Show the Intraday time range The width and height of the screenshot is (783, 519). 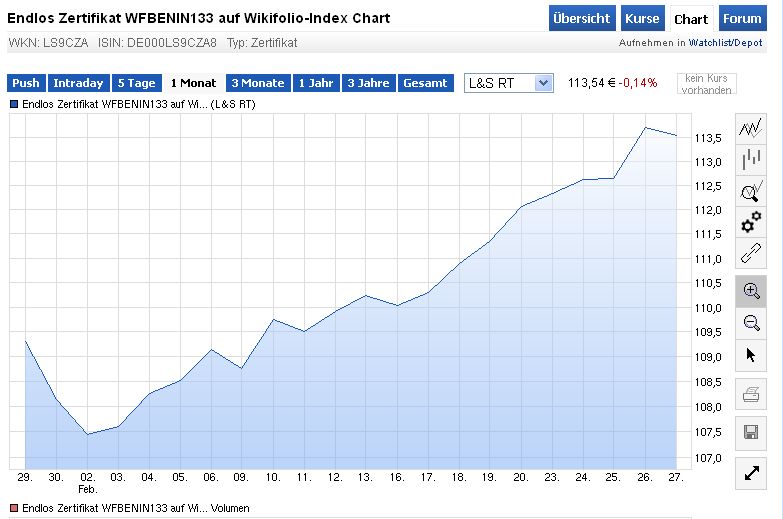pos(78,83)
